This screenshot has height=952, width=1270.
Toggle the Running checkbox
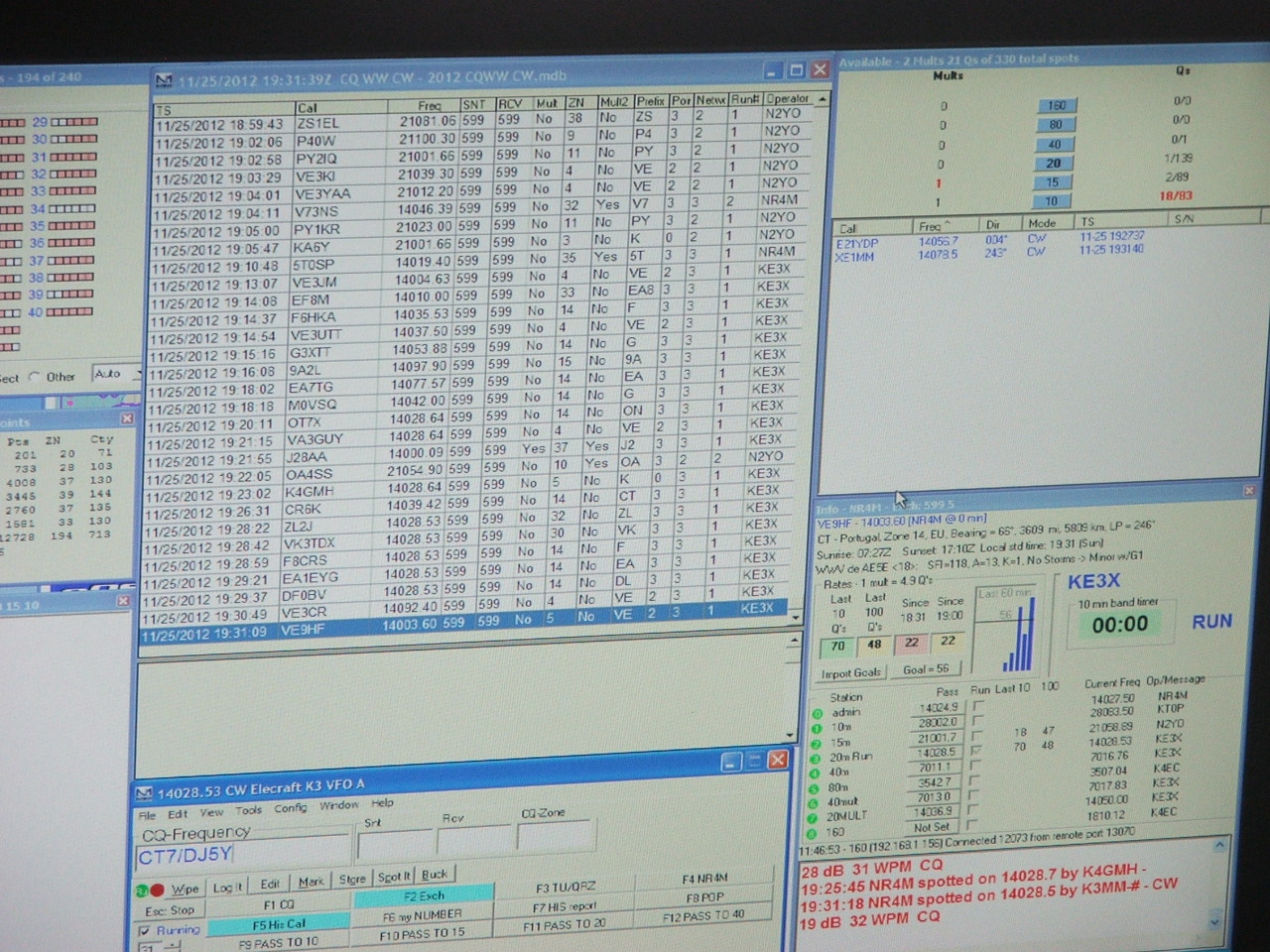pyautogui.click(x=145, y=930)
